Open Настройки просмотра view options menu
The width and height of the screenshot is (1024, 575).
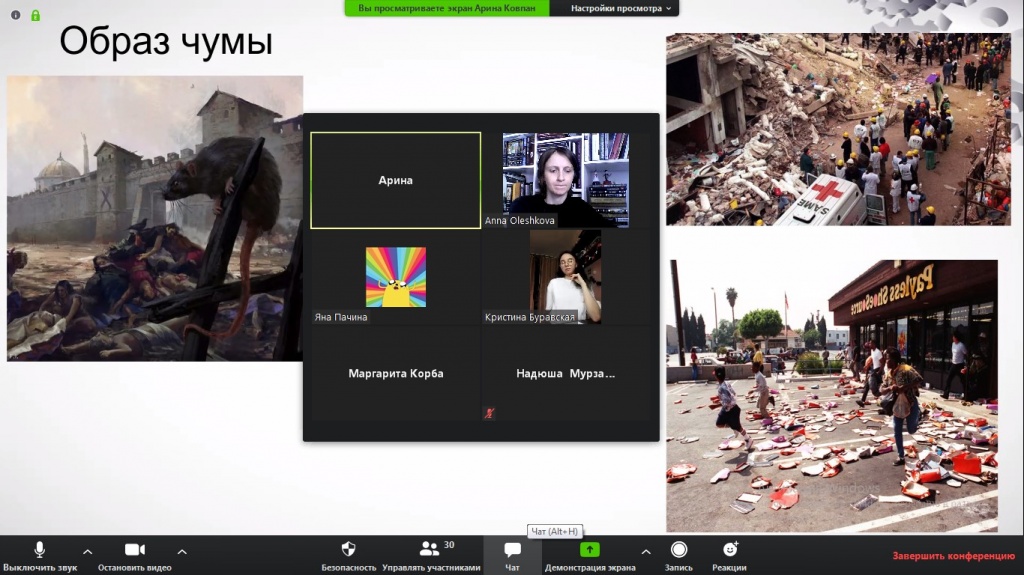pyautogui.click(x=622, y=8)
